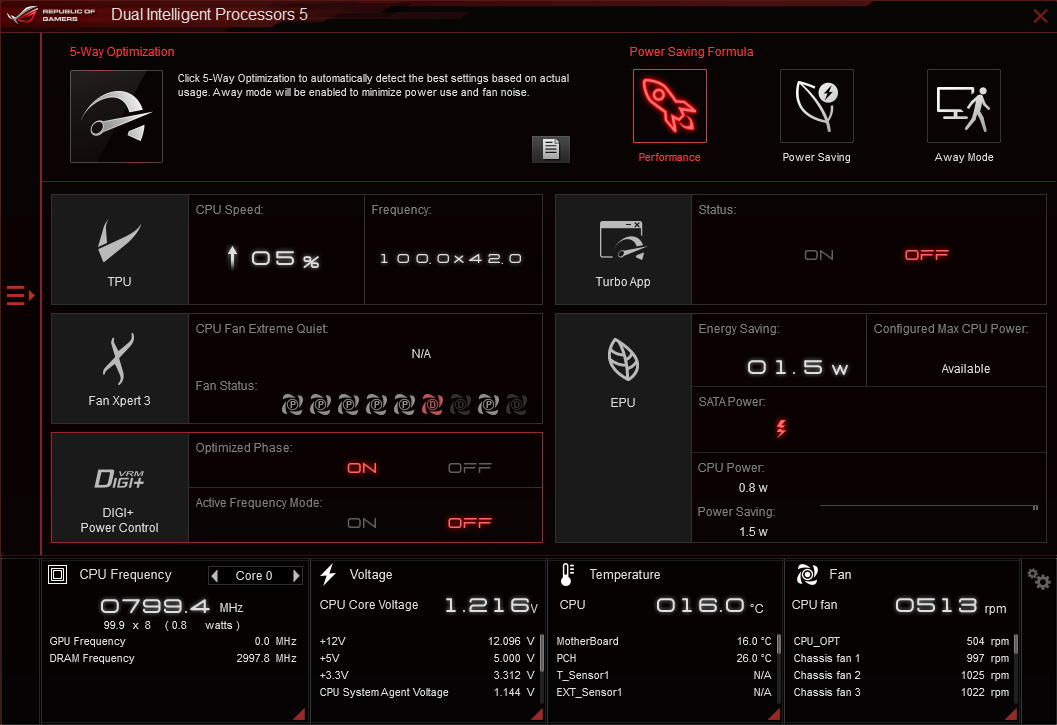Open DIGI+ Power Control panel
Screen dimensions: 1057x725
119,488
